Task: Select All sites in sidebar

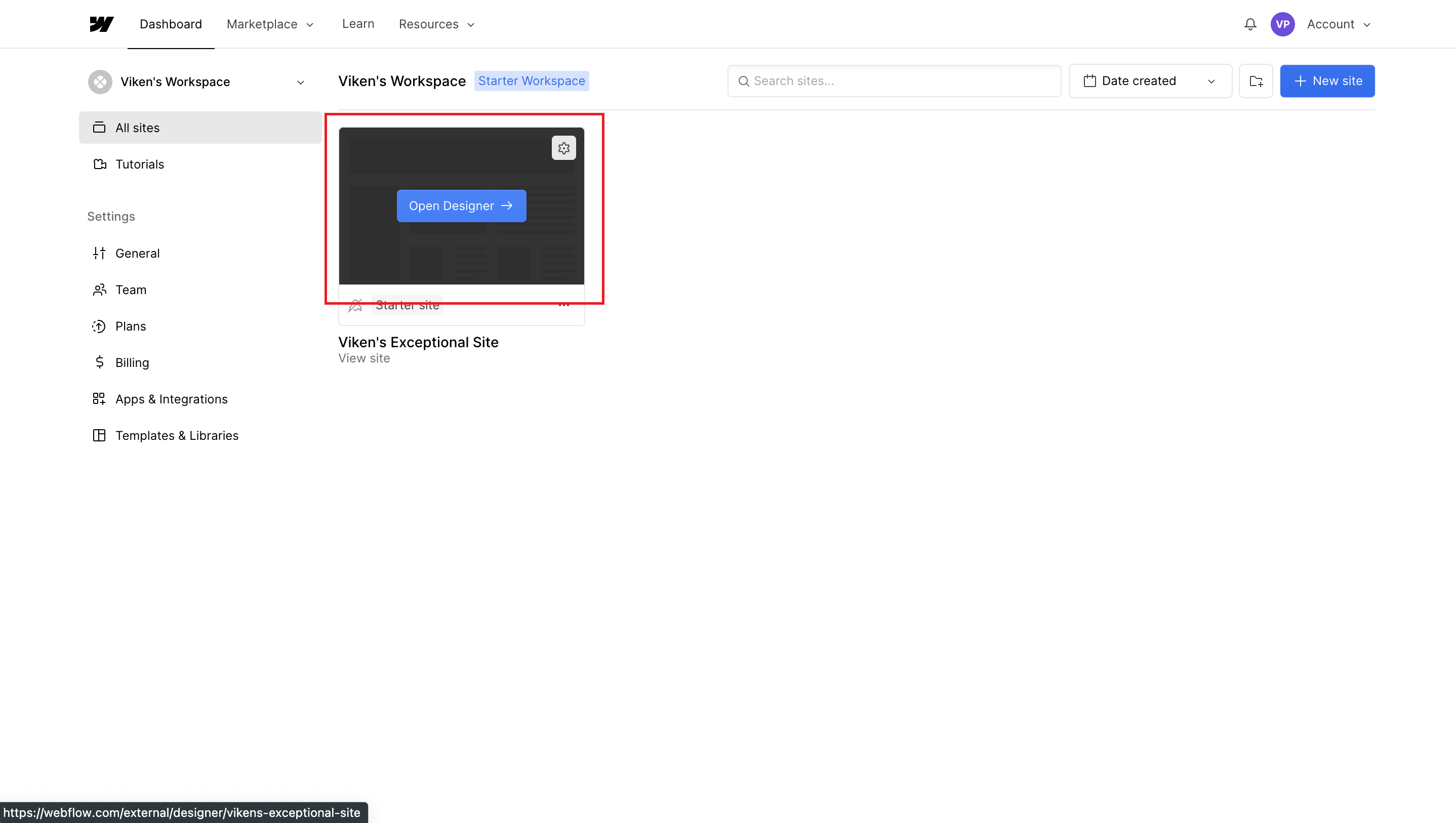Action: 200,128
